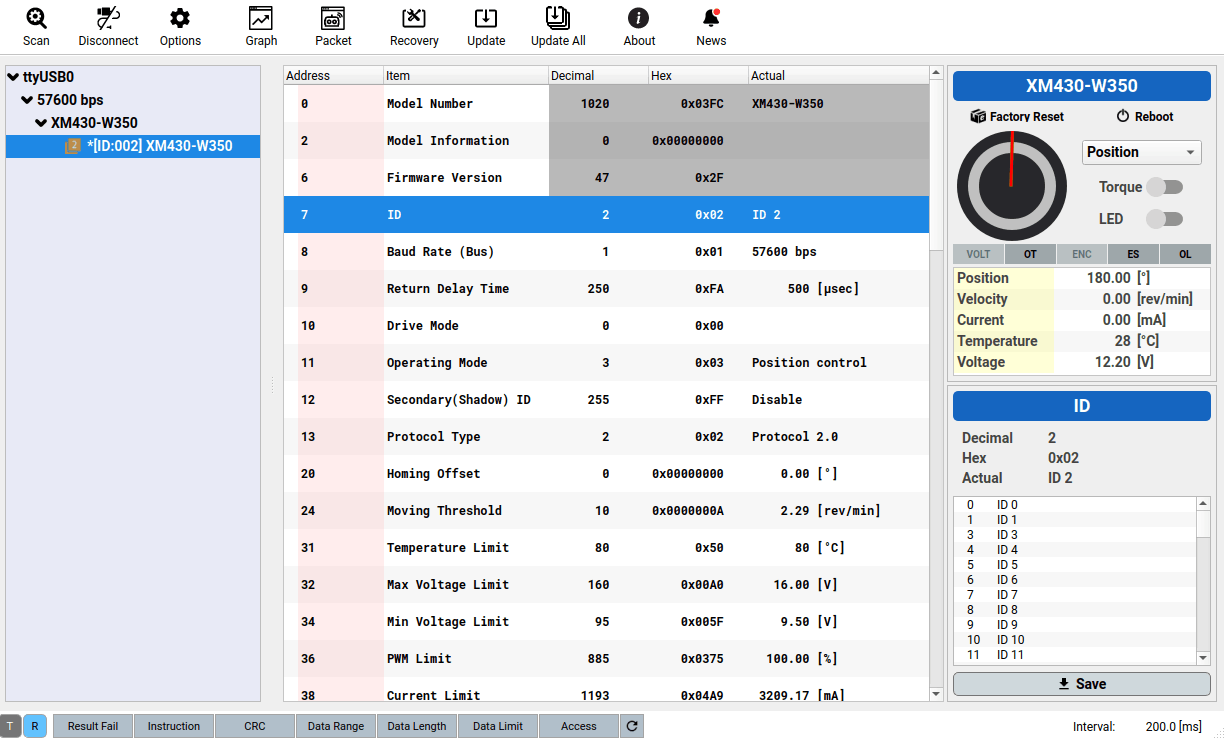Click the ES error indicator
1224x740 pixels.
point(1133,254)
